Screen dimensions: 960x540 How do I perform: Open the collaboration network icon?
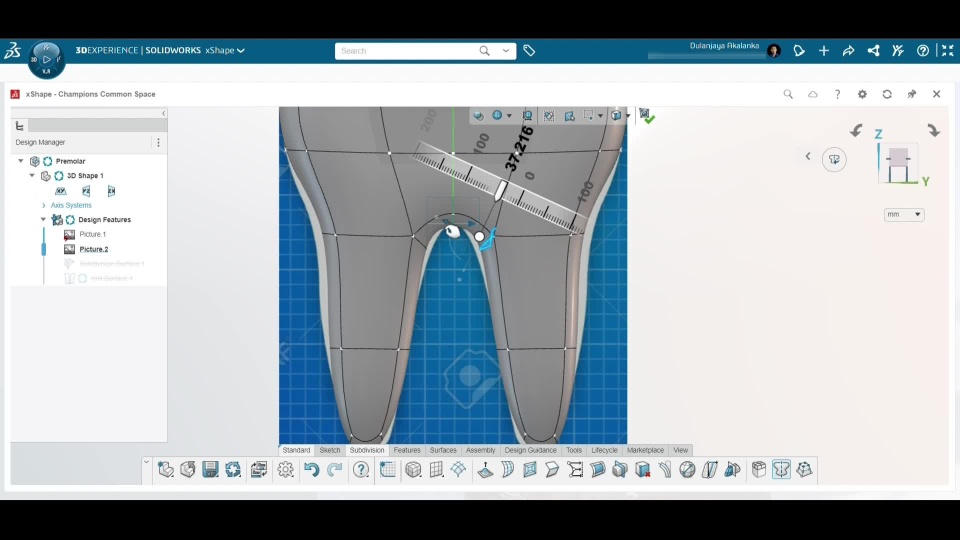(x=873, y=51)
